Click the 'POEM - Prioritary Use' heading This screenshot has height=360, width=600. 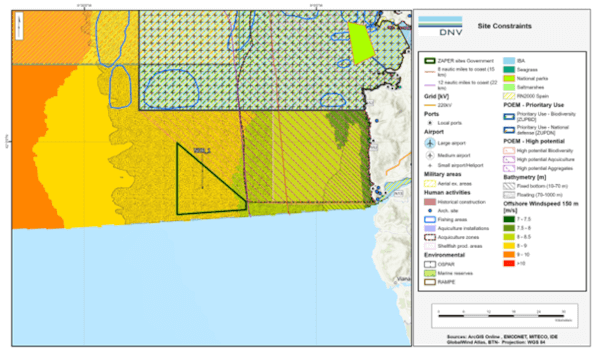point(533,105)
